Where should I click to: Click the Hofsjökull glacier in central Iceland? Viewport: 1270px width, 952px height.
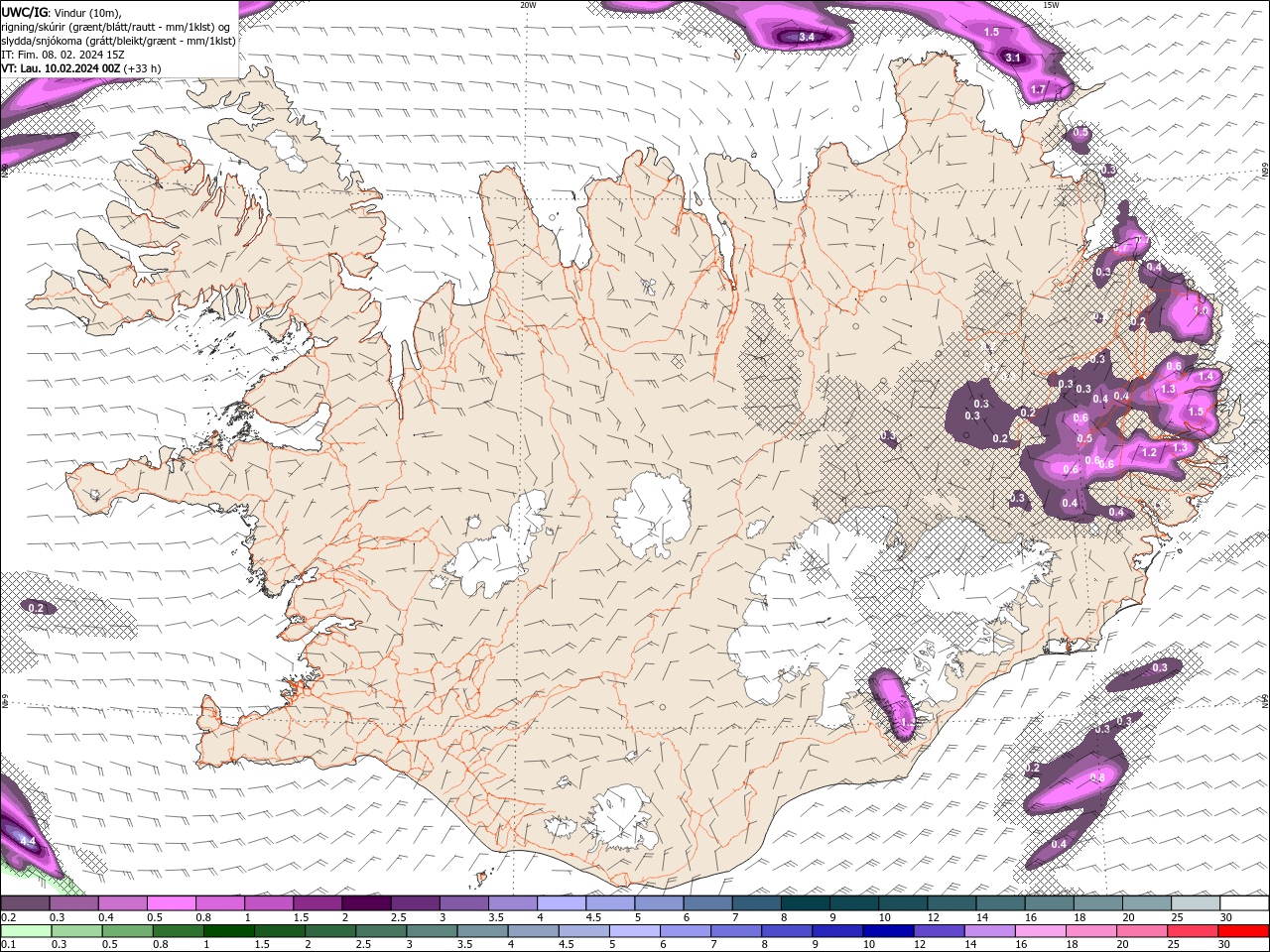point(652,514)
